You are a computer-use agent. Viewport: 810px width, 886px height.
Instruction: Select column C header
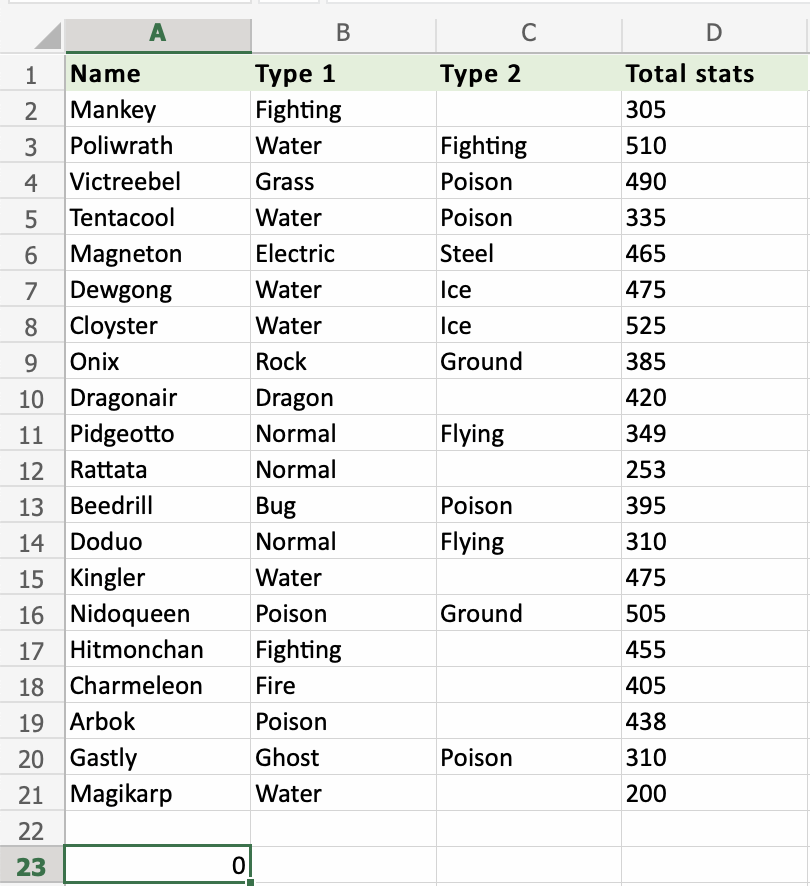coord(528,33)
